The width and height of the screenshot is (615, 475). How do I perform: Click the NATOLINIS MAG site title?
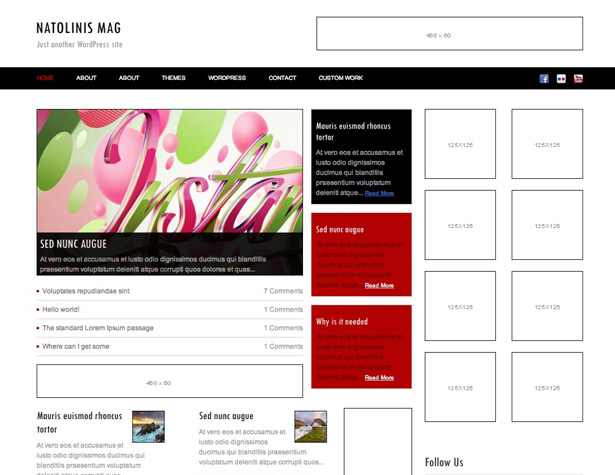tap(78, 28)
